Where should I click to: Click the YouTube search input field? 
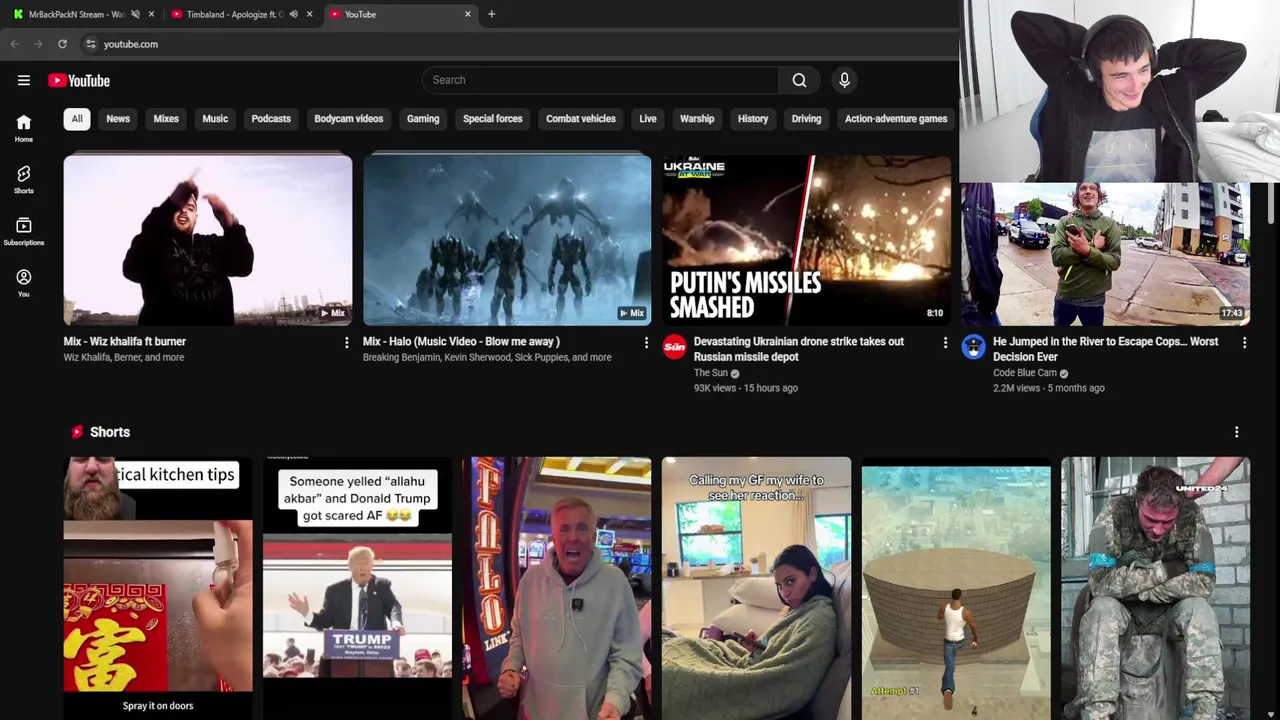[600, 80]
